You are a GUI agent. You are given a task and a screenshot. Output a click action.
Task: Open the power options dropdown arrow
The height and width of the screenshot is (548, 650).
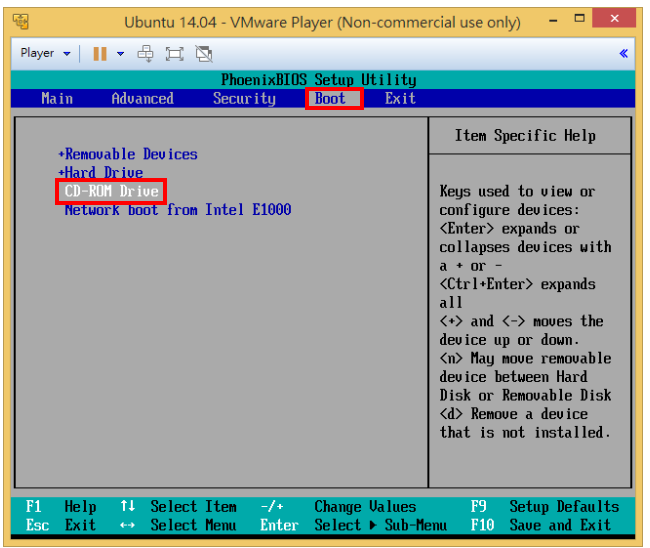(121, 53)
